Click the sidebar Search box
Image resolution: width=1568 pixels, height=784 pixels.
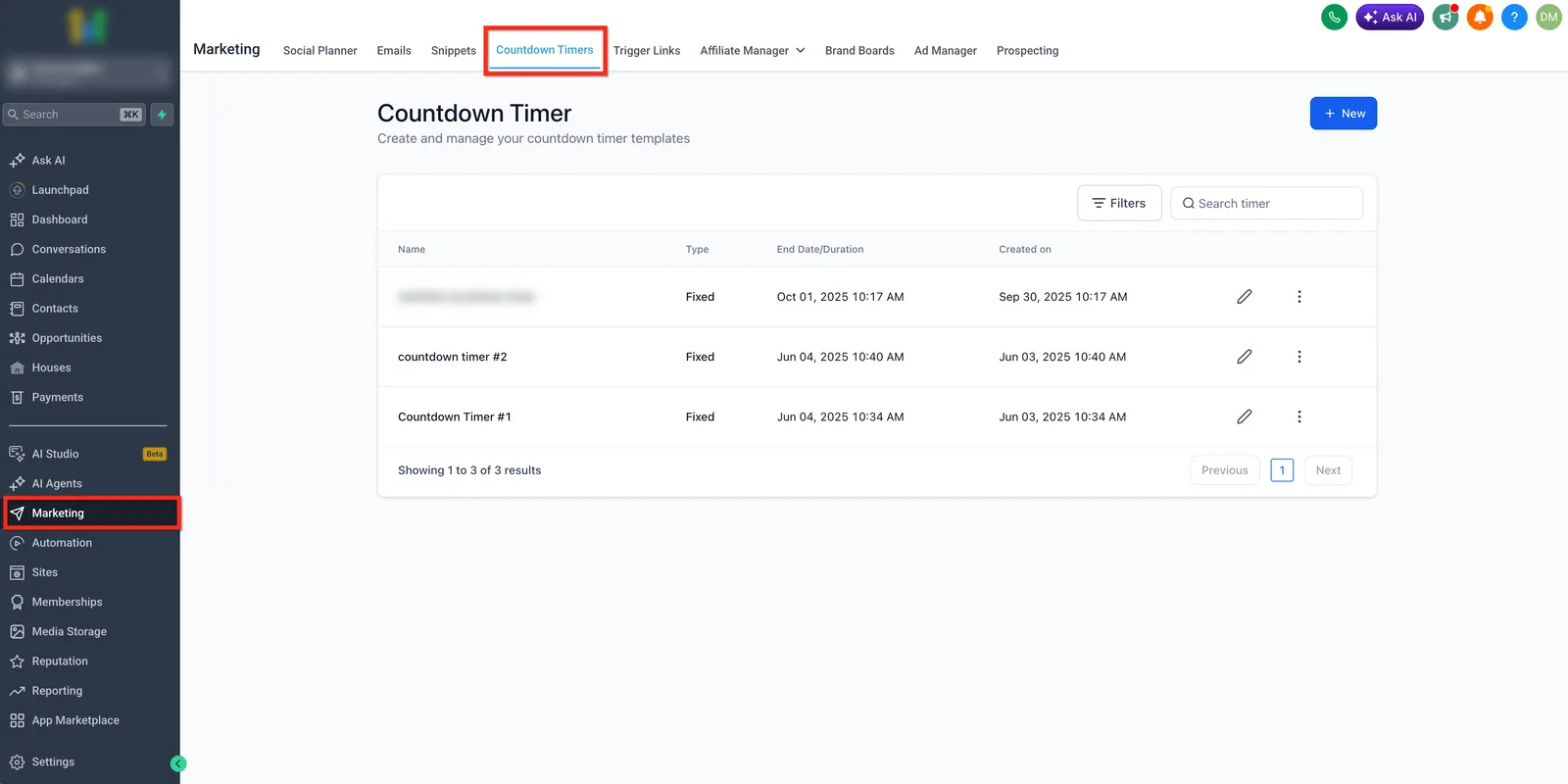point(74,115)
